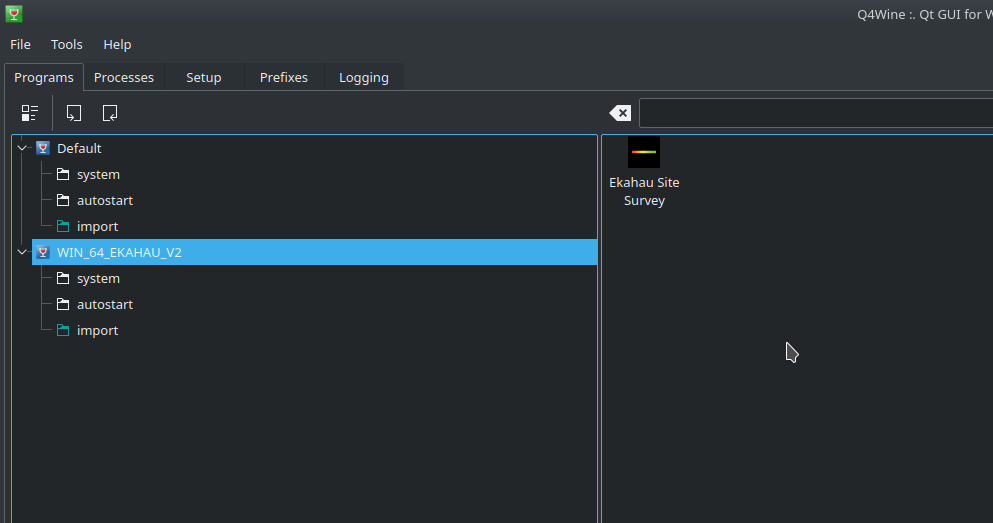Open the Help menu
This screenshot has width=993, height=523.
(x=117, y=44)
